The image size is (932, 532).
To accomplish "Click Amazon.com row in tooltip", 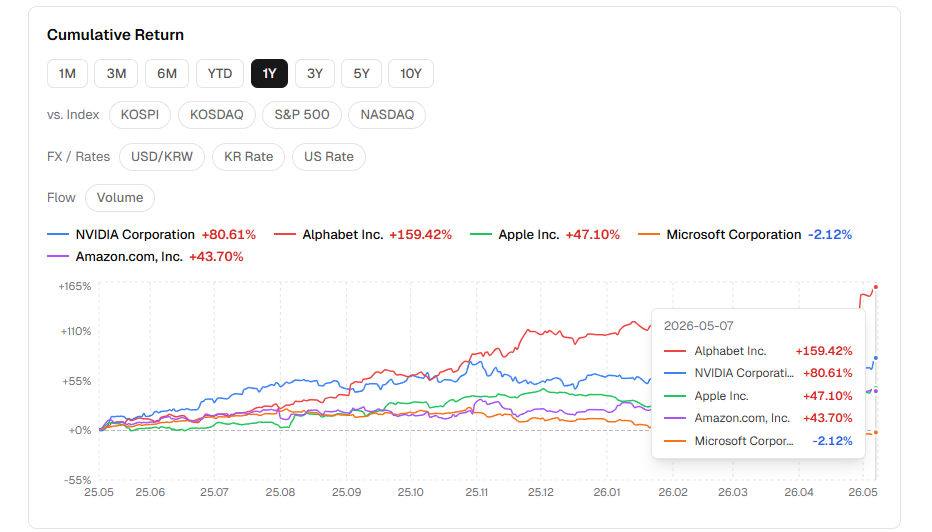I will 758,418.
